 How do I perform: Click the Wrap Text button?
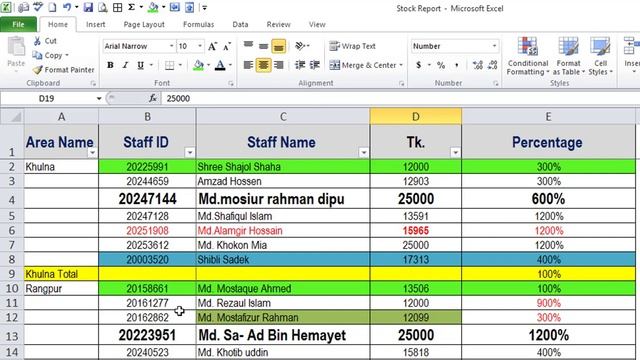(x=353, y=46)
